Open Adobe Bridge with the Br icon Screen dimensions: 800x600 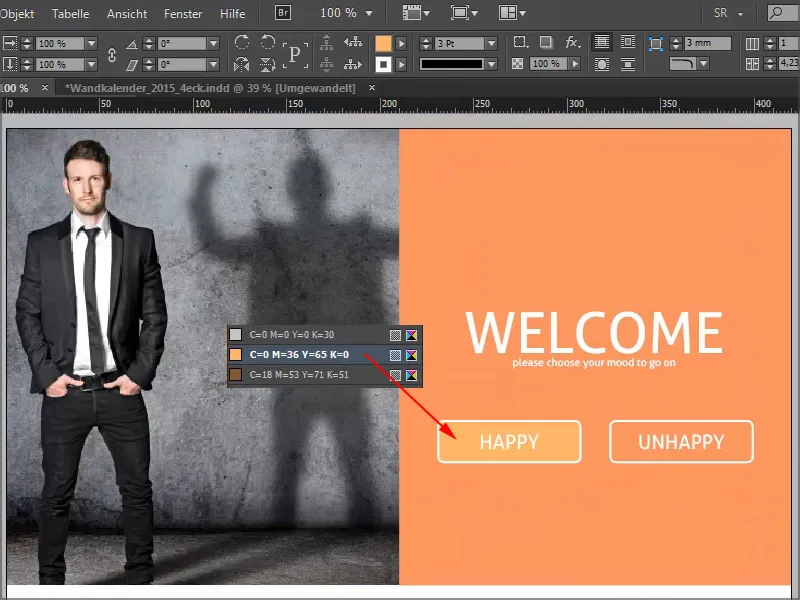coord(283,12)
